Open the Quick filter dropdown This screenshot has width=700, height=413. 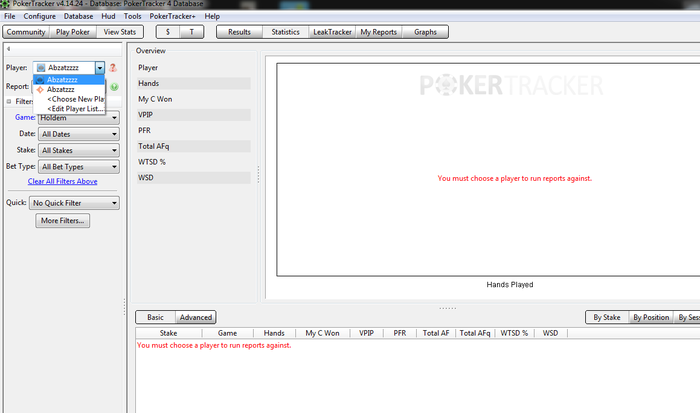click(x=74, y=203)
